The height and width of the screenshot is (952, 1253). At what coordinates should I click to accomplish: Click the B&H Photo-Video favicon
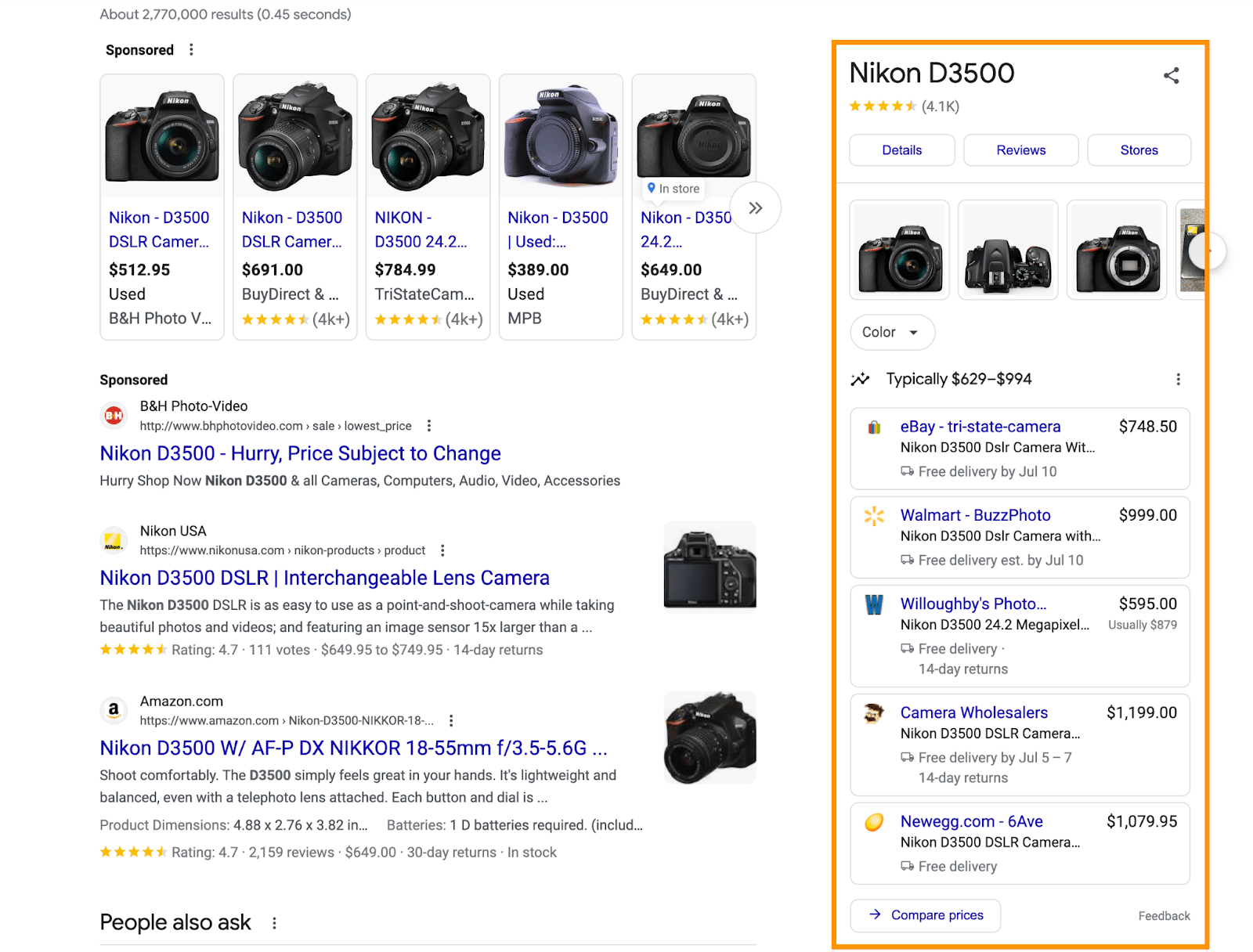114,416
